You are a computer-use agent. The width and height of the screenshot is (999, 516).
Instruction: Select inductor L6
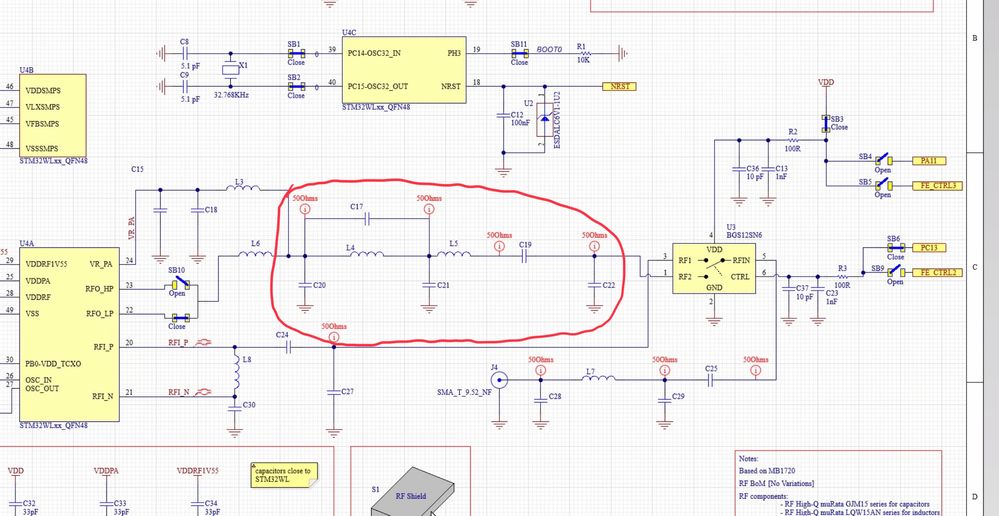pos(255,255)
